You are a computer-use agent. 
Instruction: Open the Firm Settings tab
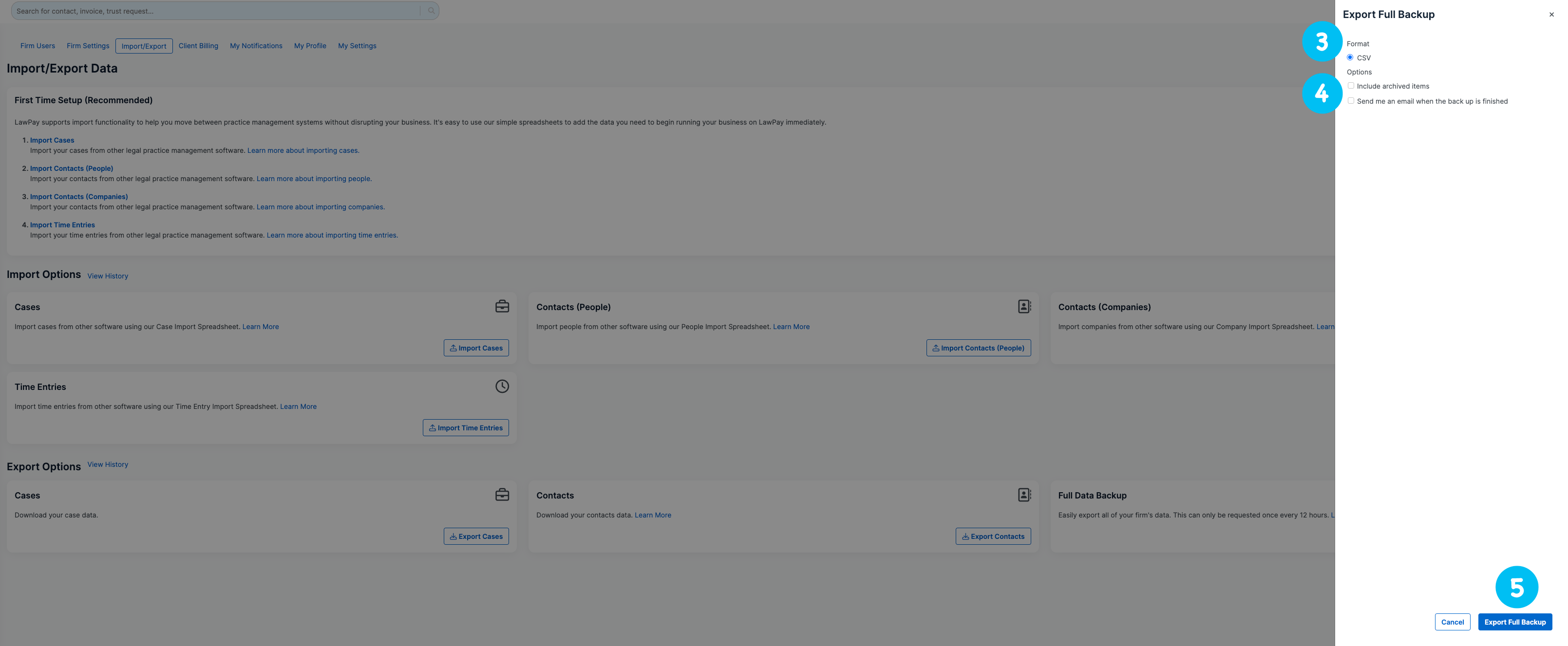pos(88,46)
